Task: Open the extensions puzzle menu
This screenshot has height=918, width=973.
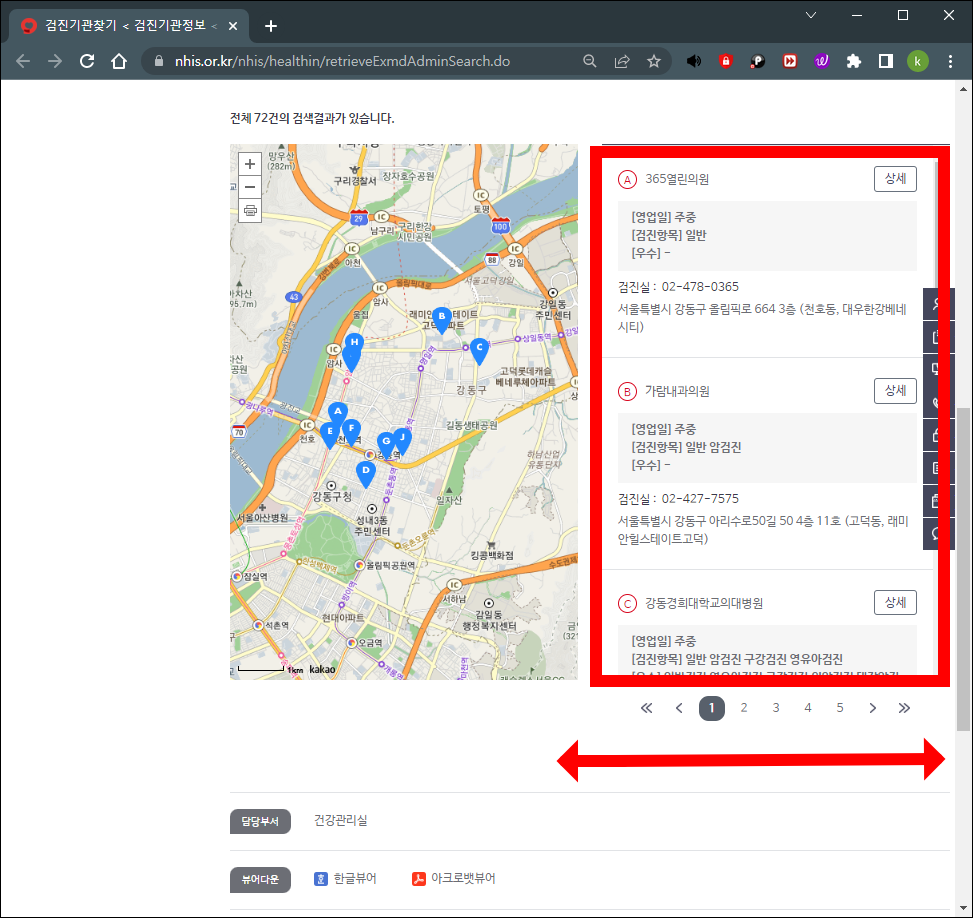Action: pyautogui.click(x=854, y=61)
